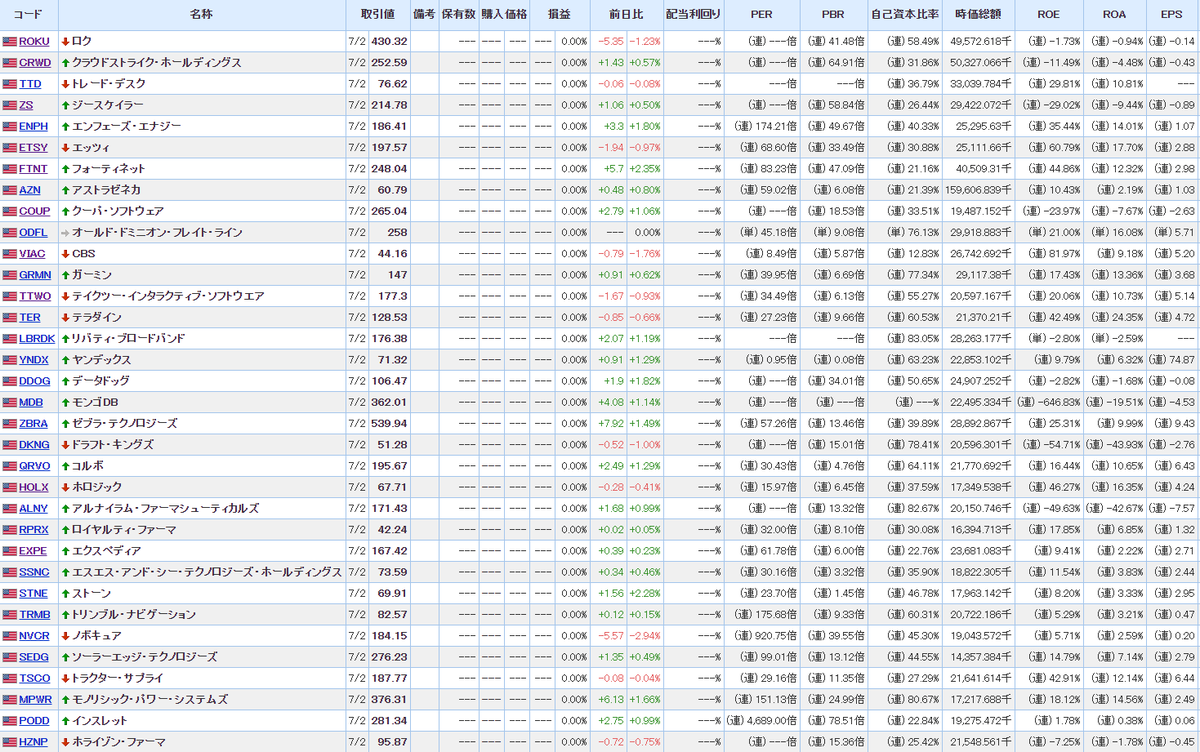Open the FTNT ticker link
1200x752 pixels.
pyautogui.click(x=33, y=169)
